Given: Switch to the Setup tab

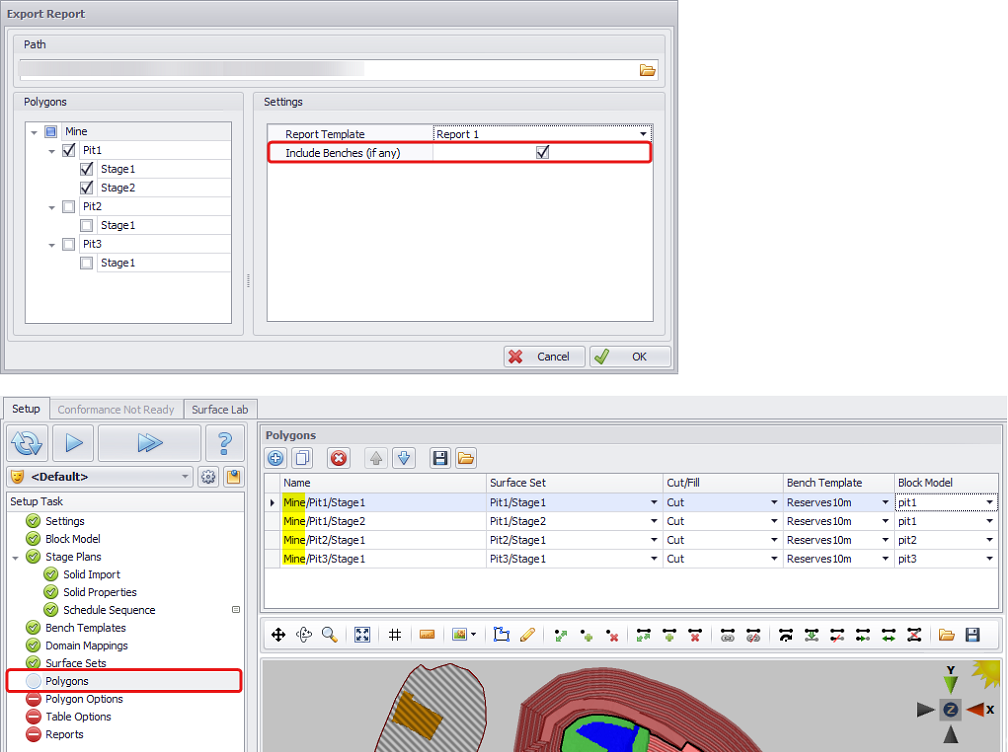Looking at the screenshot, I should [26, 409].
